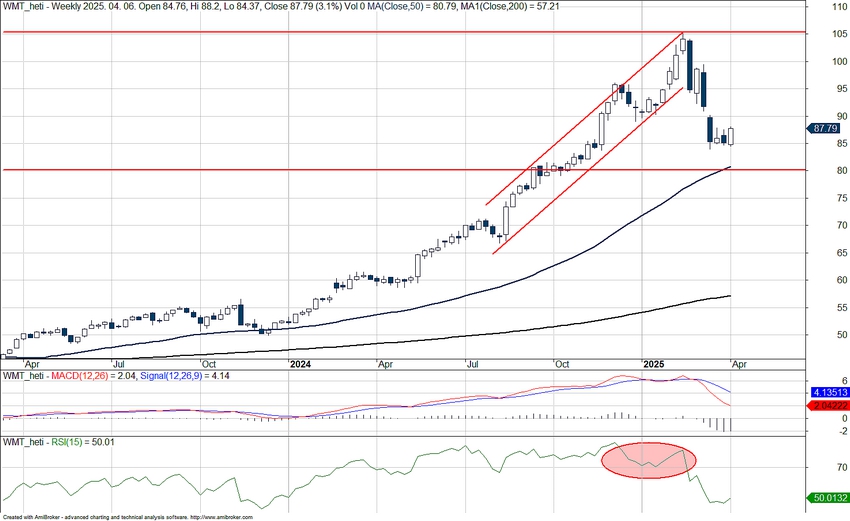Viewport: 850px width, 521px height.
Task: Click the 75 price axis label
Action: tap(842, 198)
